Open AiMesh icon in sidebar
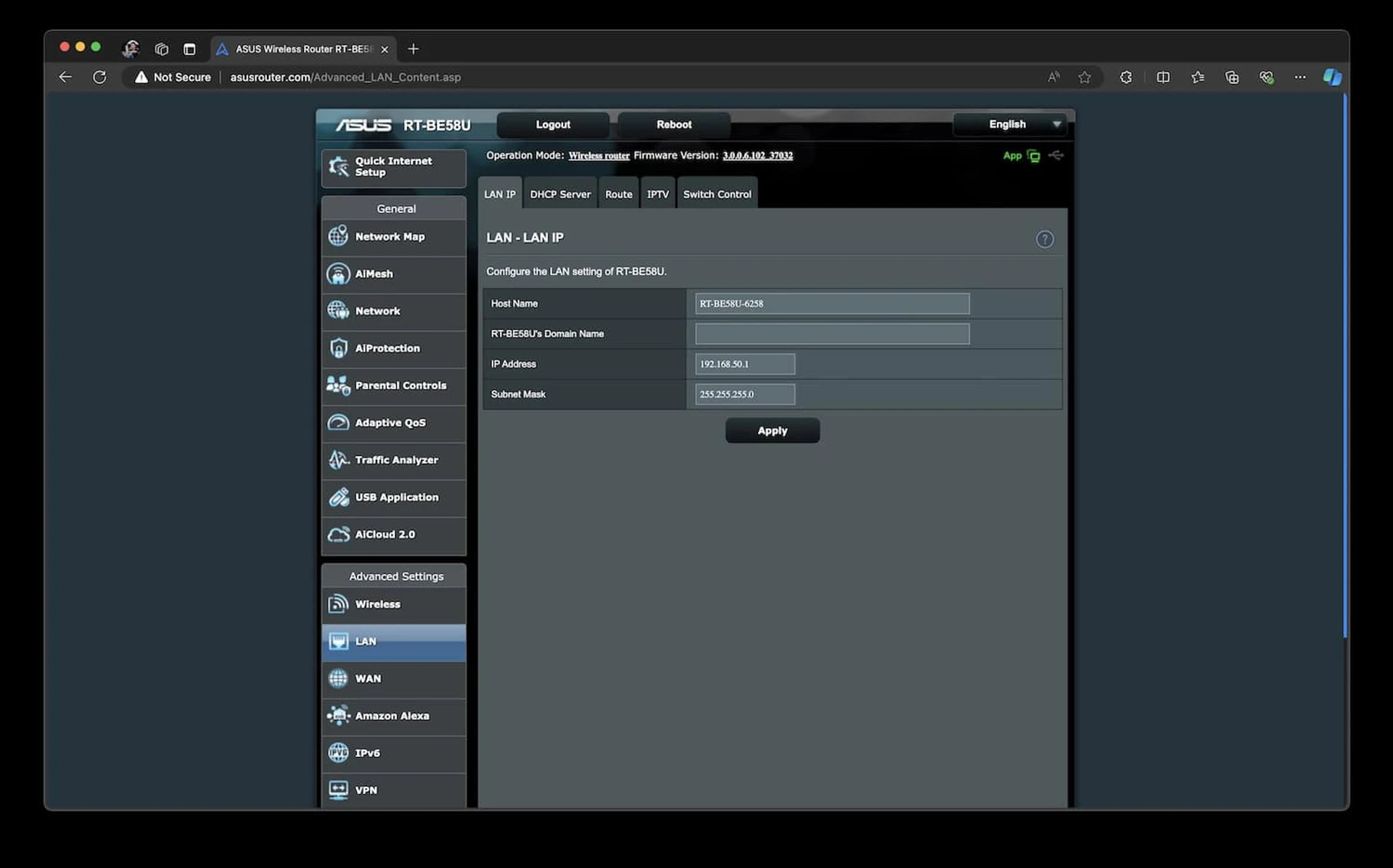This screenshot has height=868, width=1393. tap(338, 274)
